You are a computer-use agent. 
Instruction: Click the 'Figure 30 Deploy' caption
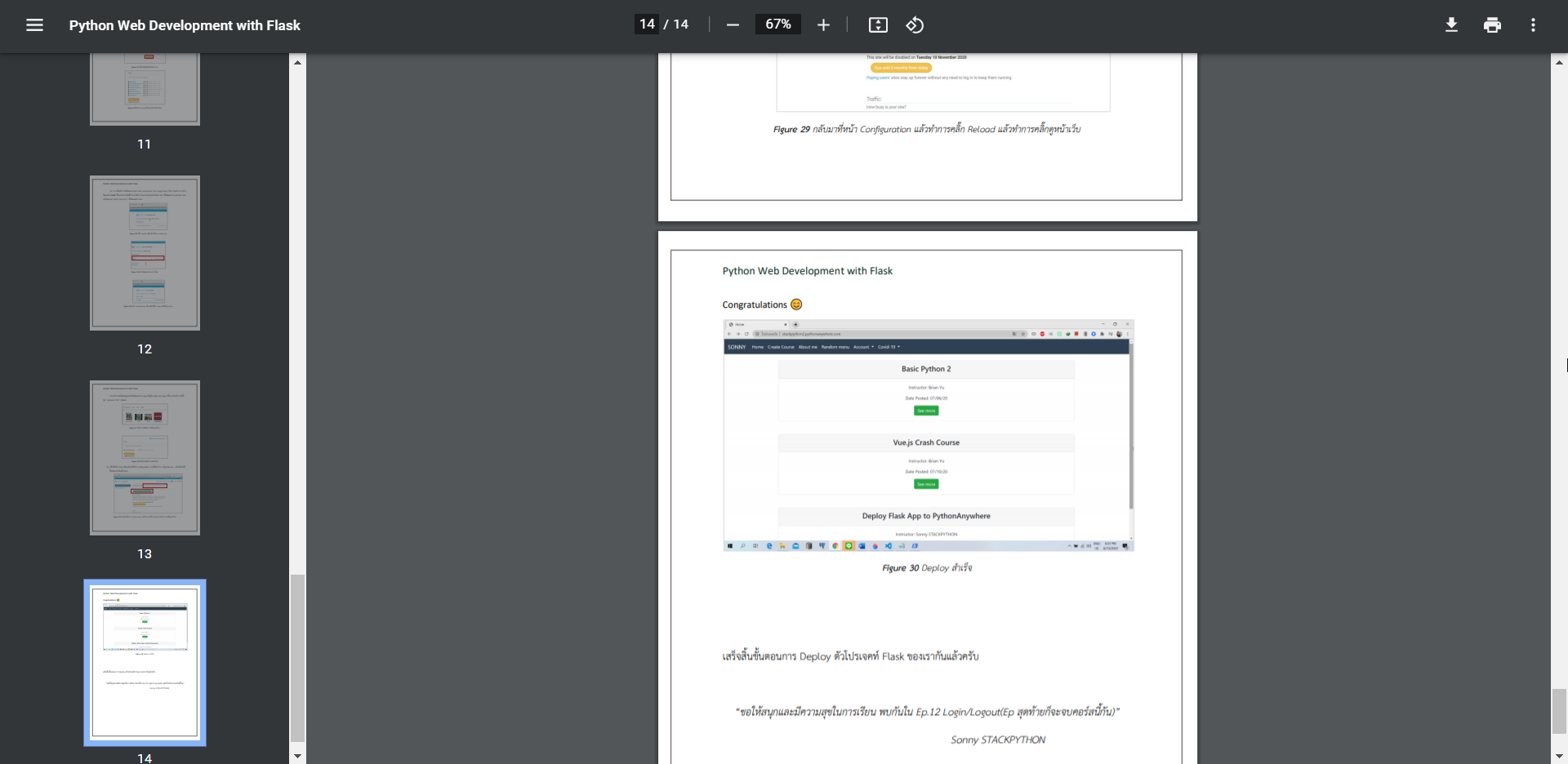pyautogui.click(x=927, y=568)
